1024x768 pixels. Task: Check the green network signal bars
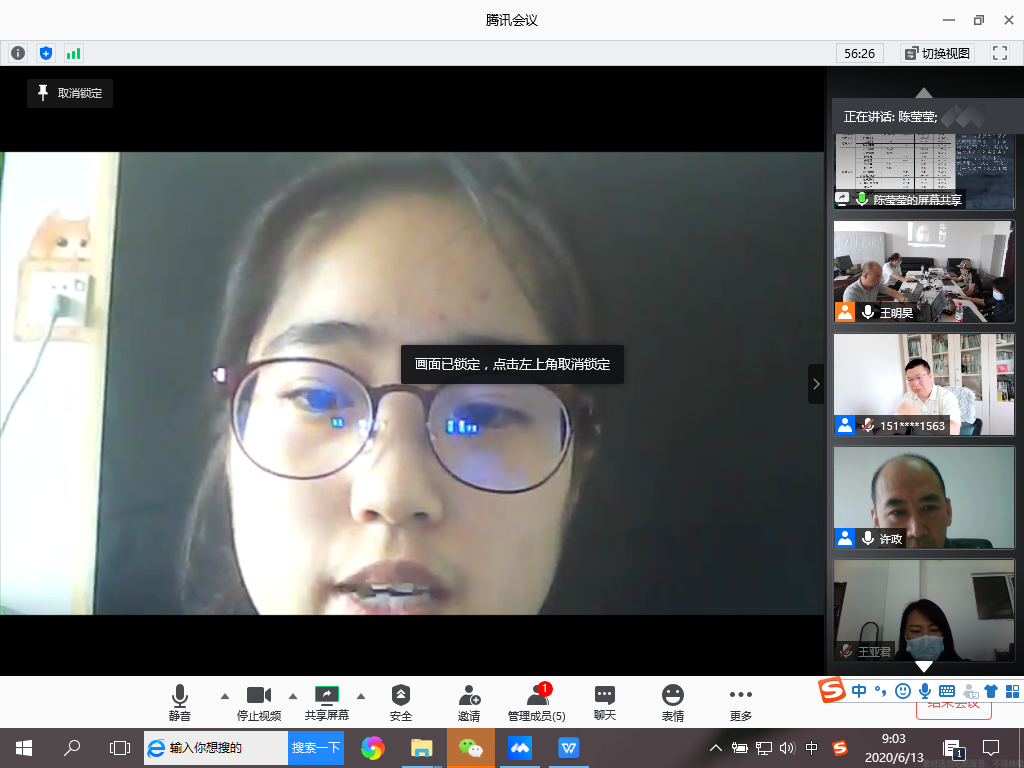(x=73, y=53)
